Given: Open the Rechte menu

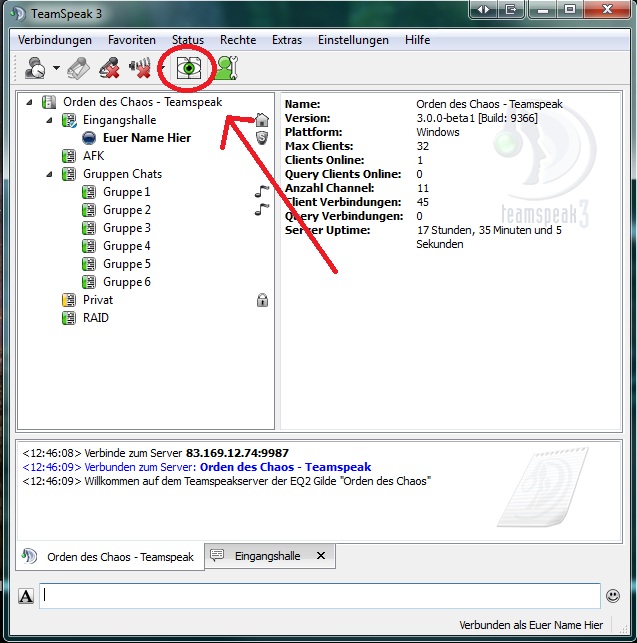Looking at the screenshot, I should [x=238, y=40].
